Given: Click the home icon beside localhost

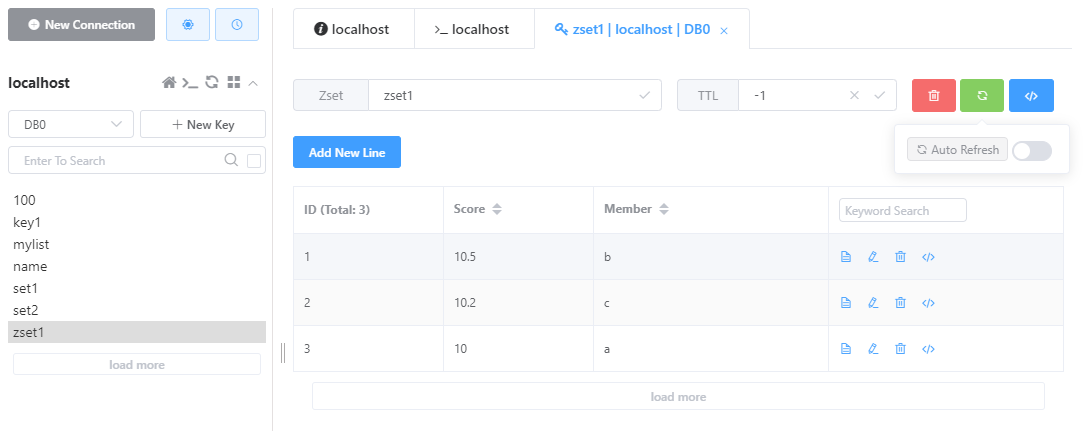Looking at the screenshot, I should coord(169,83).
